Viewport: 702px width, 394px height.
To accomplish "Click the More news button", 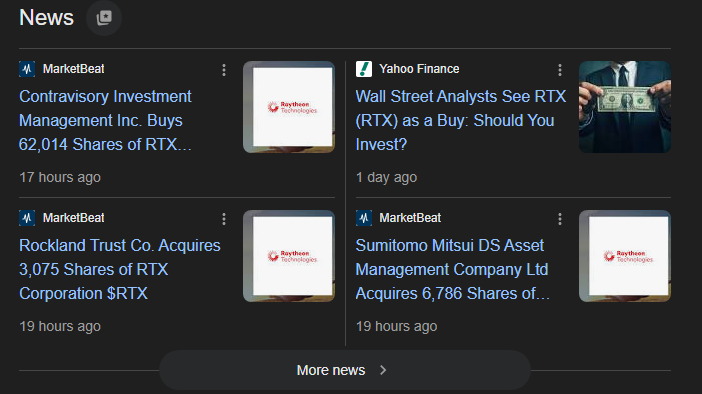I will point(345,370).
